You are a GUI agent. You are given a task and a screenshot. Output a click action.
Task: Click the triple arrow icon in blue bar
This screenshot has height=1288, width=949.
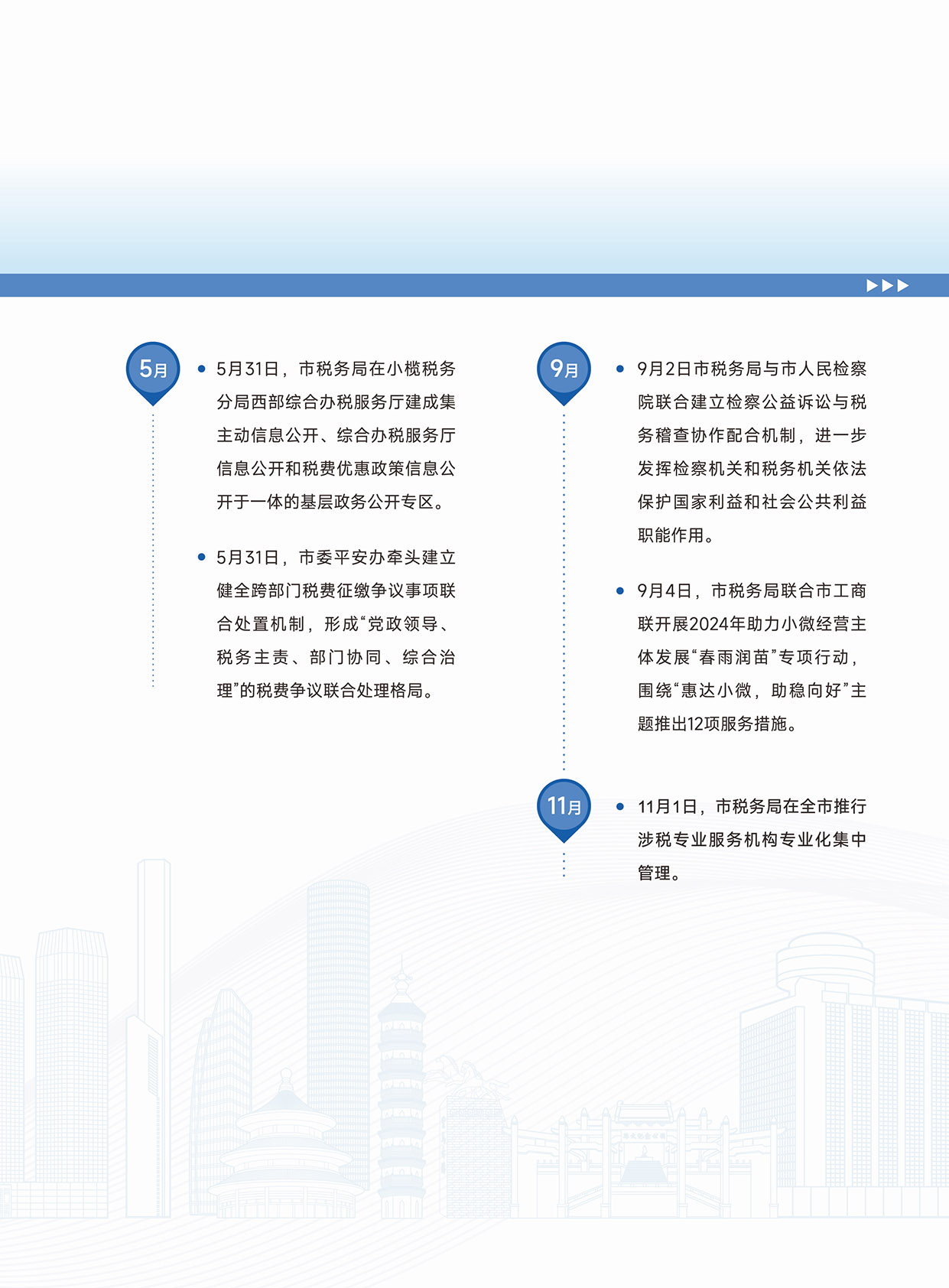coord(887,285)
